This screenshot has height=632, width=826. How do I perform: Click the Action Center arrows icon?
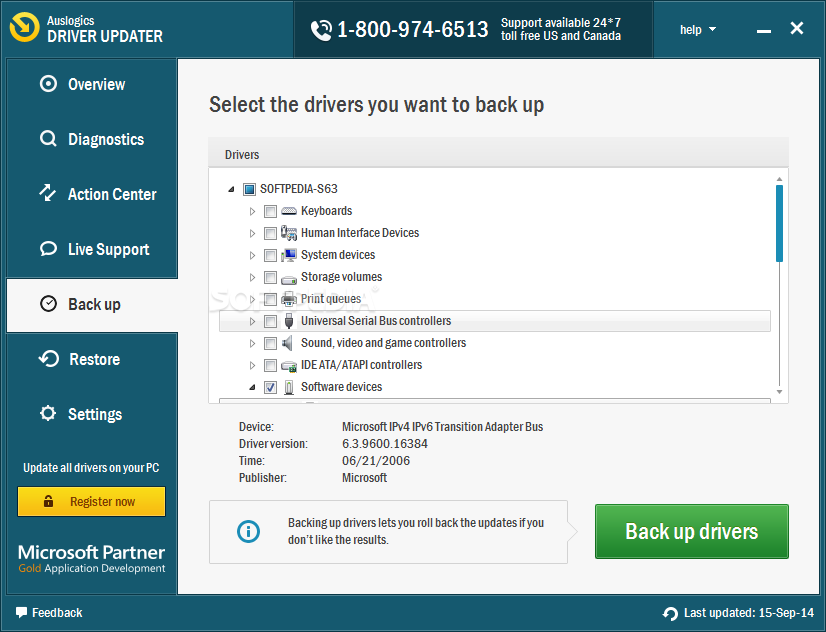point(47,193)
